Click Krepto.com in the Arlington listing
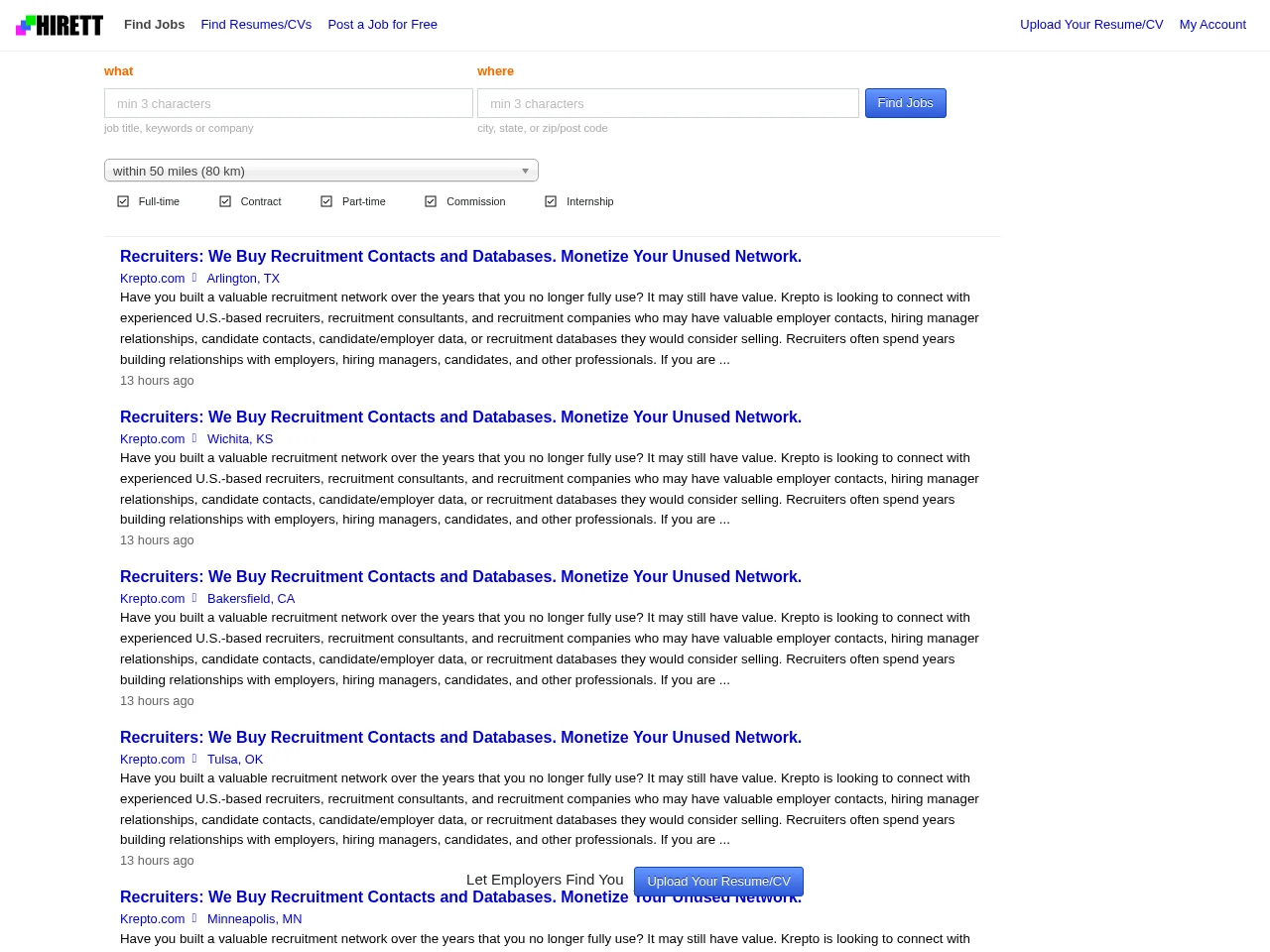The height and width of the screenshot is (952, 1270). pyautogui.click(x=152, y=279)
